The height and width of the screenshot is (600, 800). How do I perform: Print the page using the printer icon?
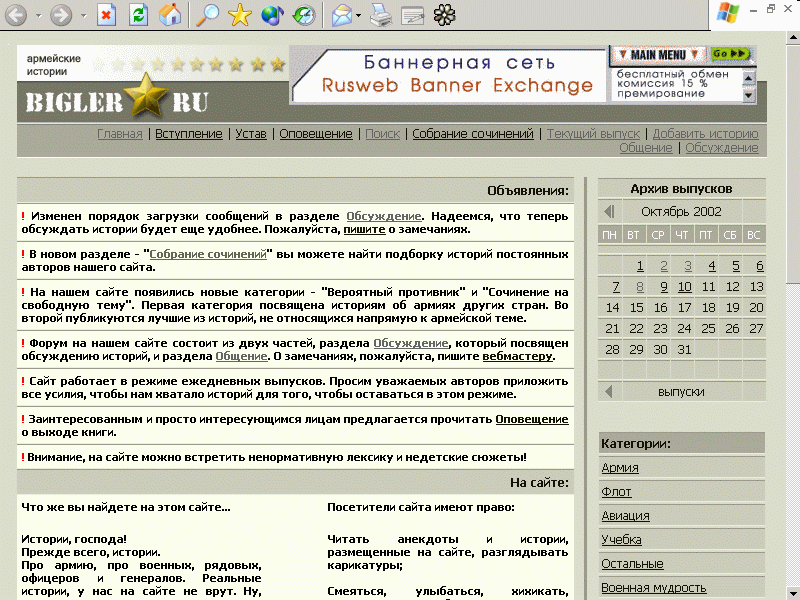tap(381, 15)
